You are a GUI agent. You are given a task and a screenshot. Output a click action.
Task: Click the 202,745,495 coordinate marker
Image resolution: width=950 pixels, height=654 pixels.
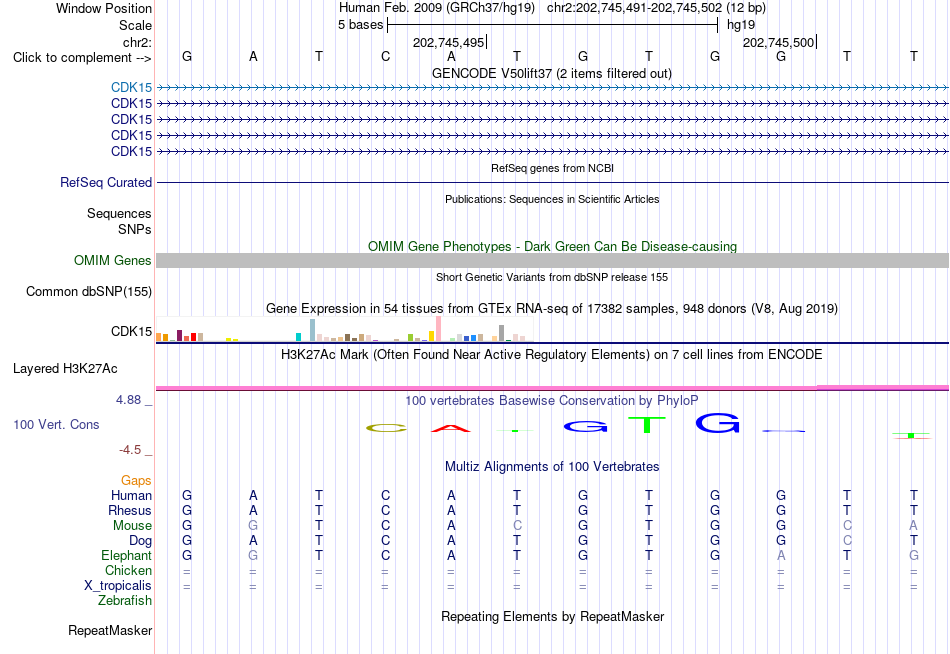coord(450,42)
